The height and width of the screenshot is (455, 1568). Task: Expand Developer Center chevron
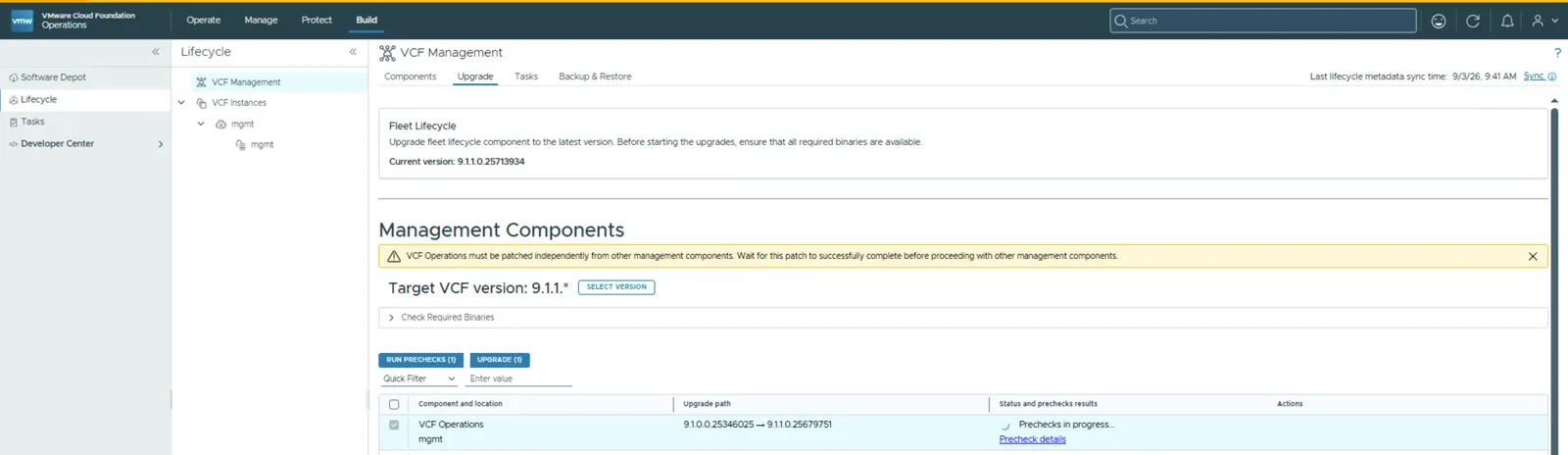161,144
